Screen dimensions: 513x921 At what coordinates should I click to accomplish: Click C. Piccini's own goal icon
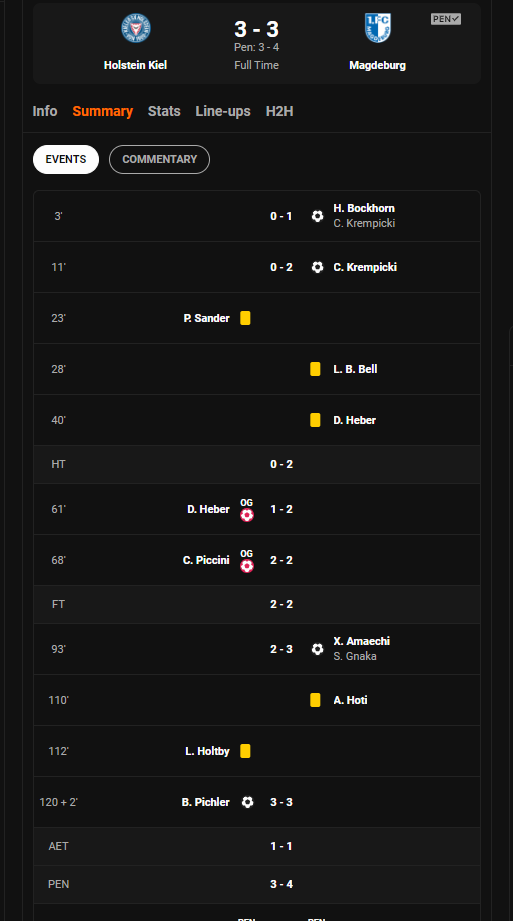pos(247,566)
